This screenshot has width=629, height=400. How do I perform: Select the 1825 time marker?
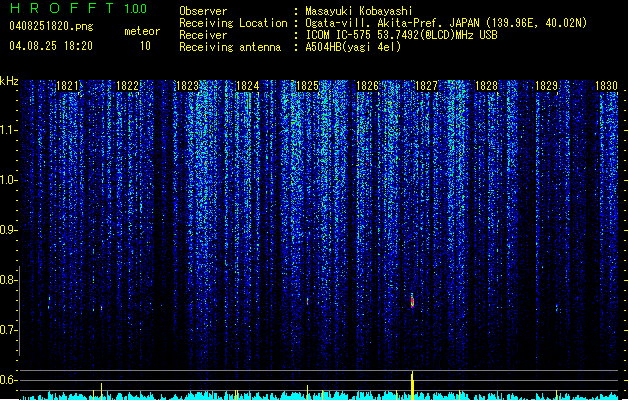pyautogui.click(x=307, y=86)
